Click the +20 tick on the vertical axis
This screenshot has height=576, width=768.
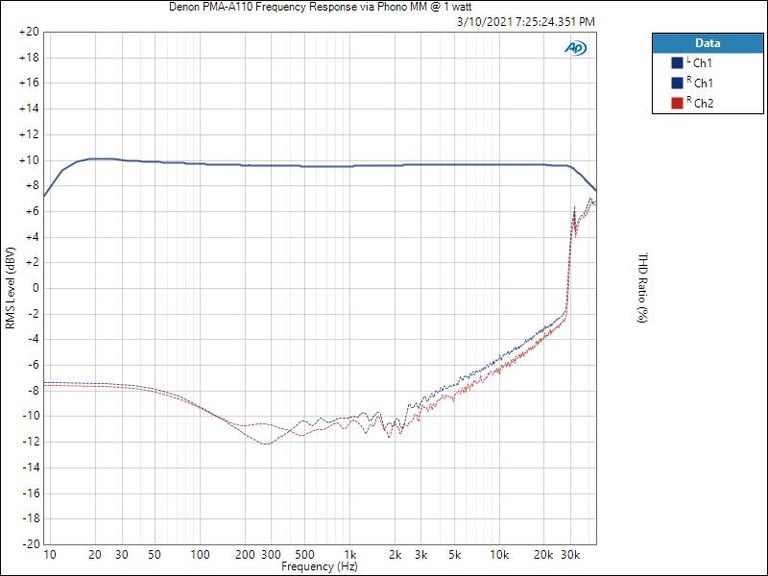pyautogui.click(x=28, y=32)
